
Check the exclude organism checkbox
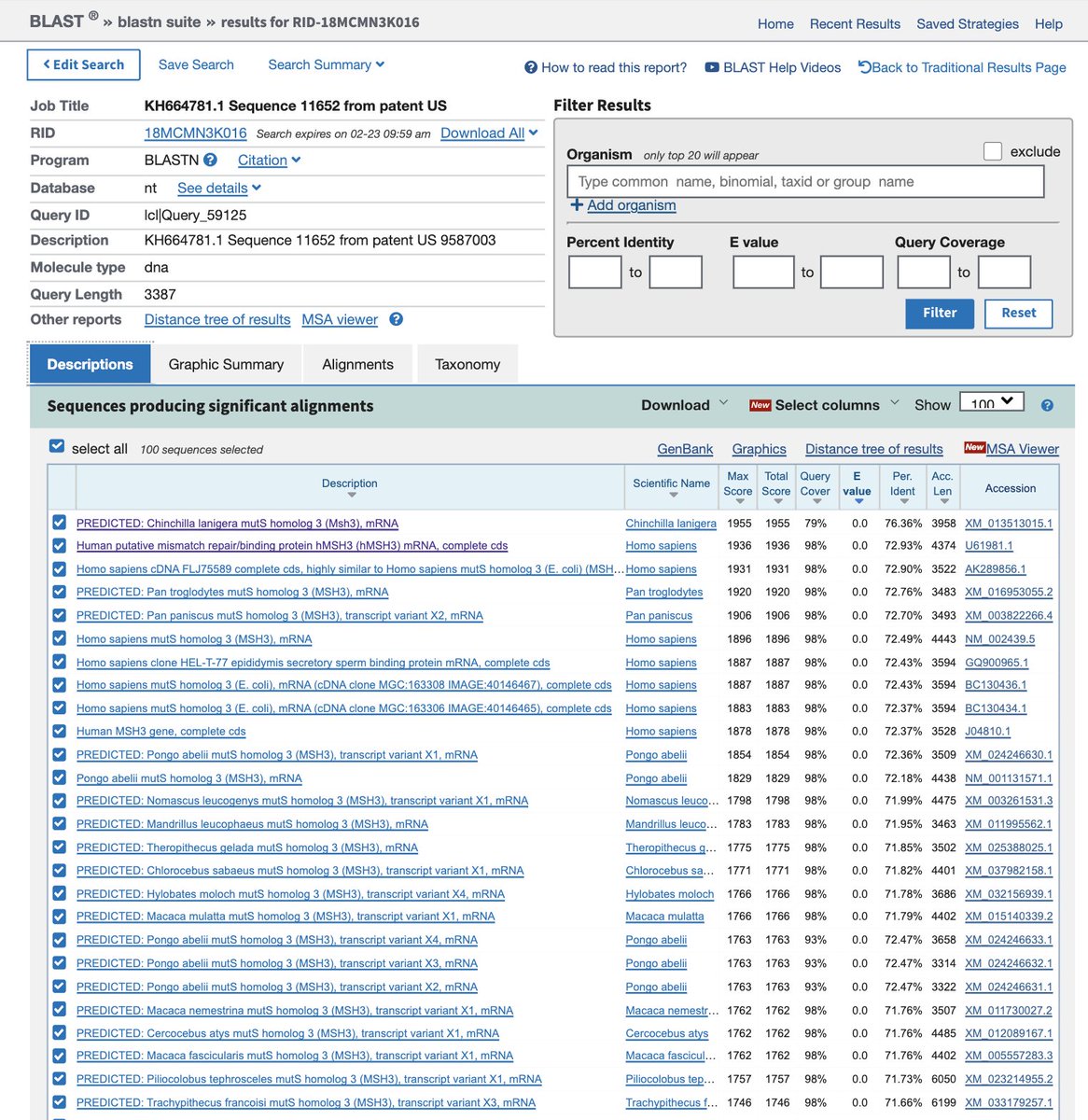pyautogui.click(x=993, y=151)
